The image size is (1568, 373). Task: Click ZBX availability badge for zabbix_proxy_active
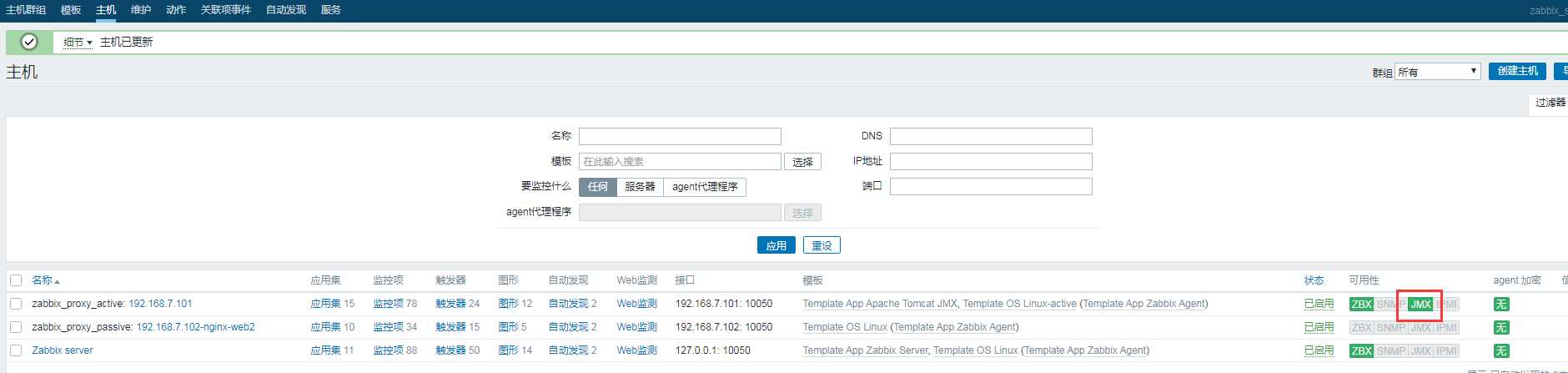point(1361,304)
